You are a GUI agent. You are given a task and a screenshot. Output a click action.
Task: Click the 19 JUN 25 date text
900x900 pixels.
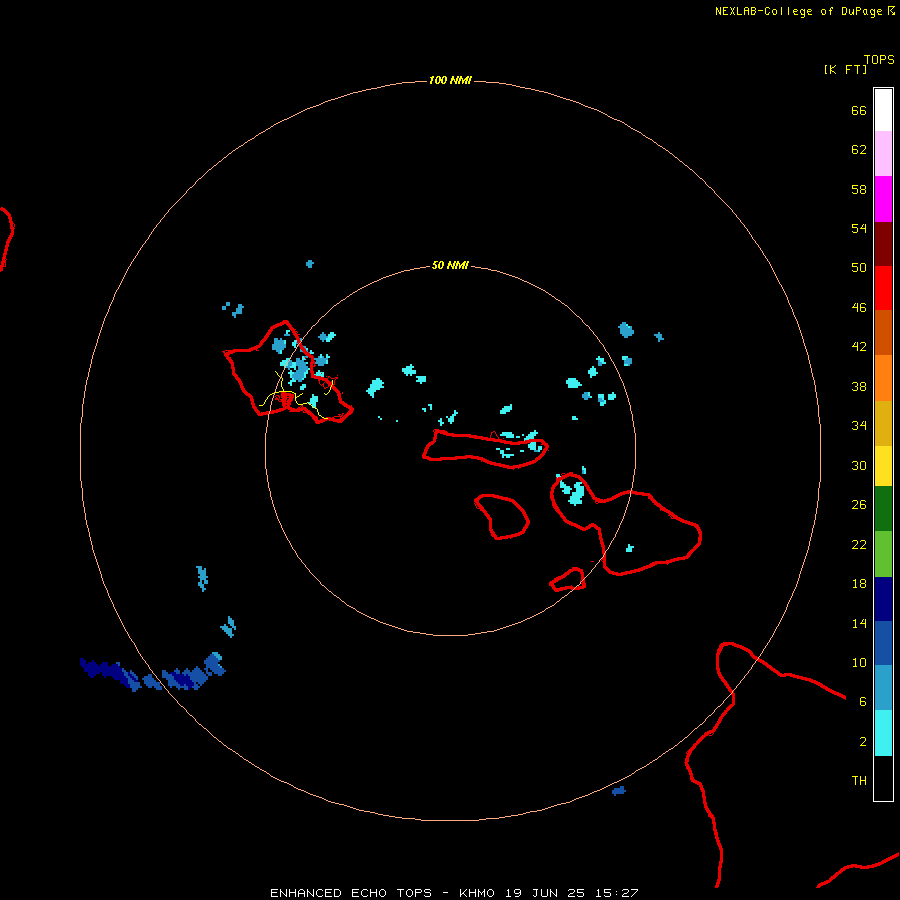pyautogui.click(x=545, y=893)
